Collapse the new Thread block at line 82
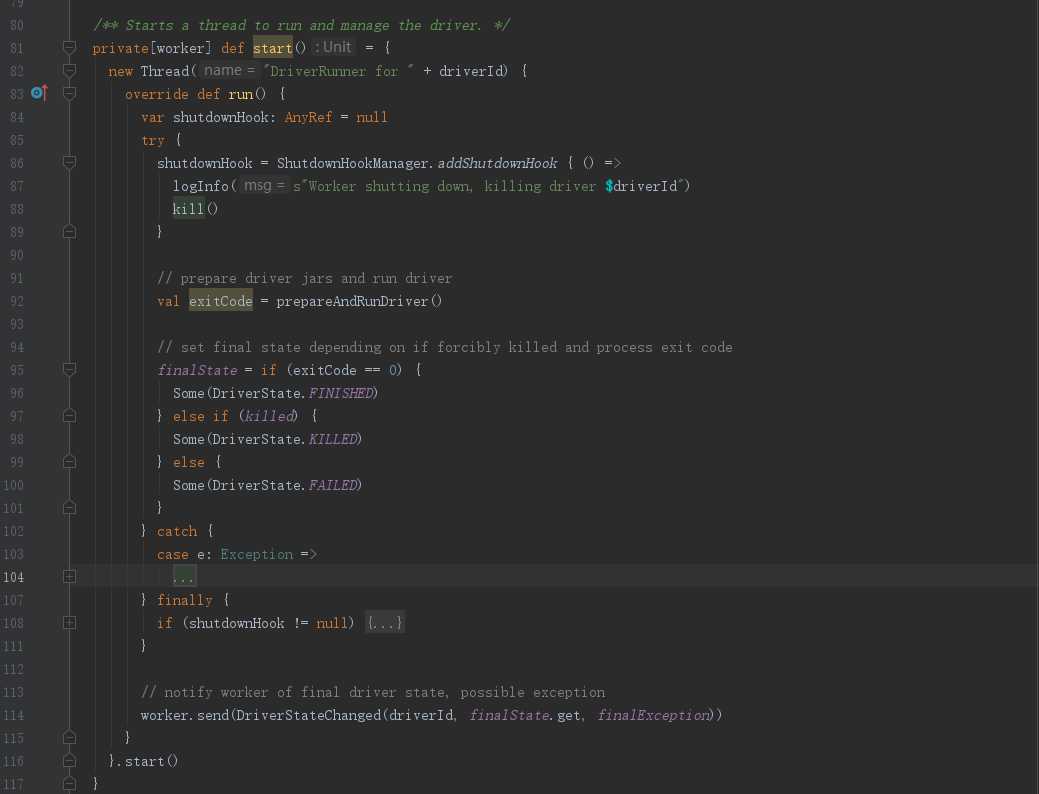1039x794 pixels. point(69,70)
